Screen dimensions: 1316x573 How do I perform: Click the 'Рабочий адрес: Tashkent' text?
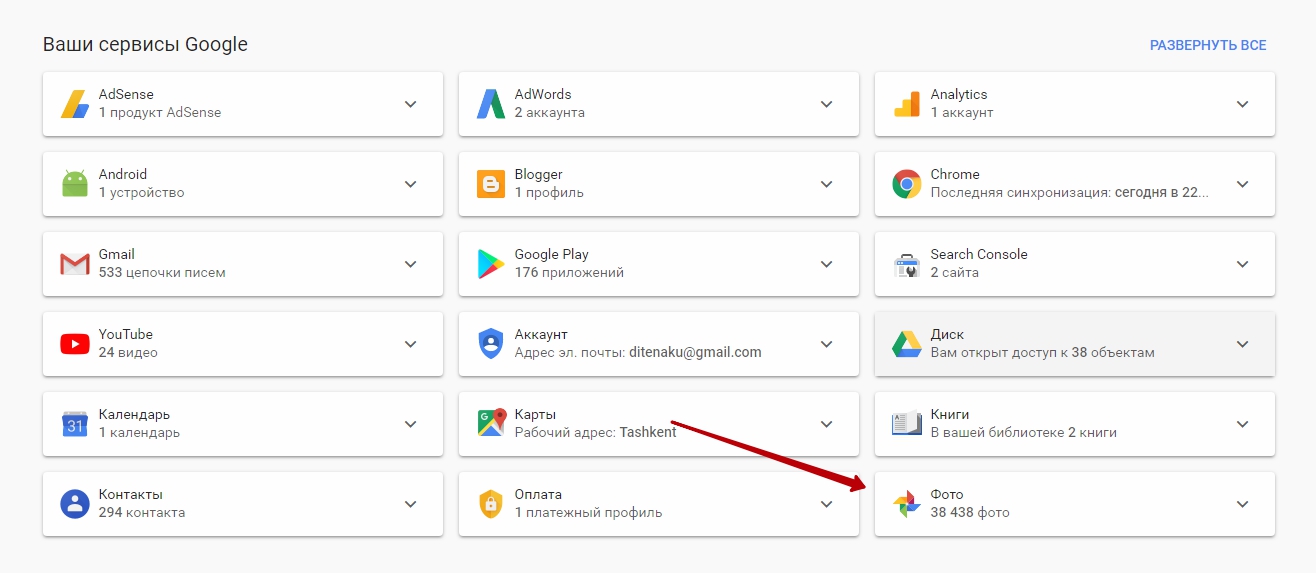pyautogui.click(x=595, y=433)
